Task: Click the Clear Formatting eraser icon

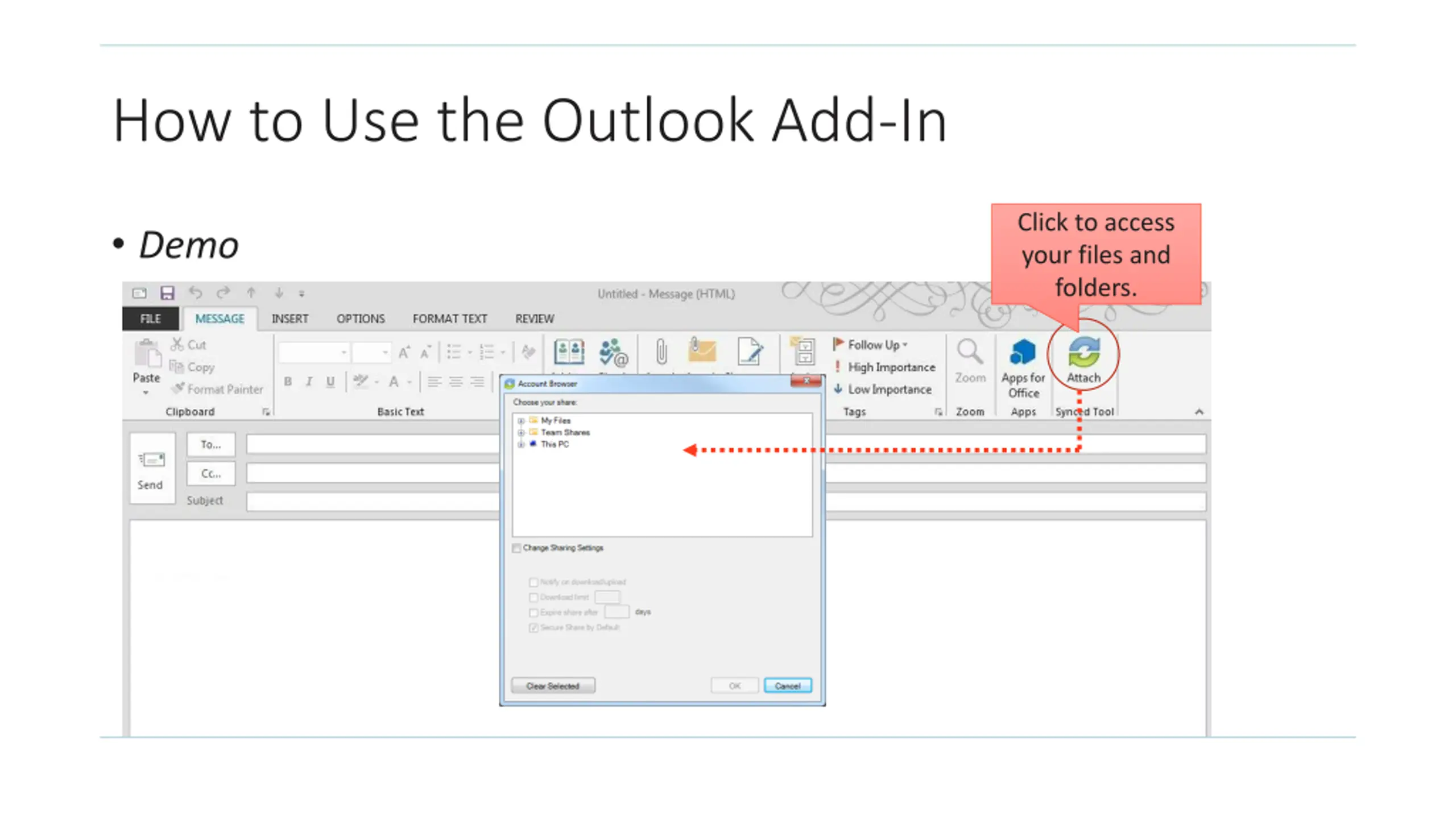Action: click(x=529, y=352)
